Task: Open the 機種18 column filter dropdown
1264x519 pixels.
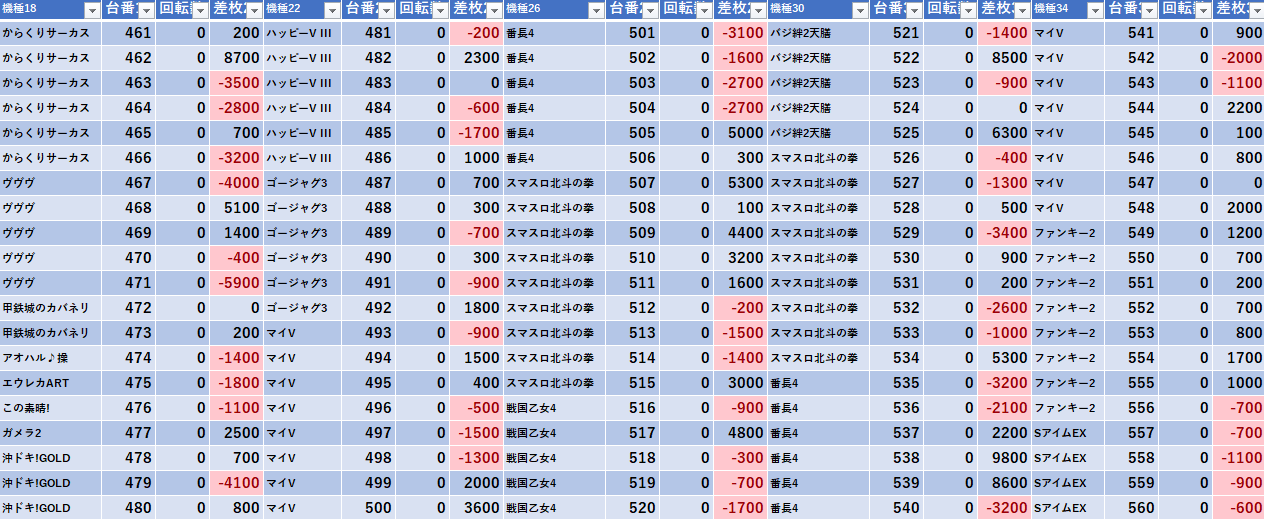Action: click(x=93, y=10)
